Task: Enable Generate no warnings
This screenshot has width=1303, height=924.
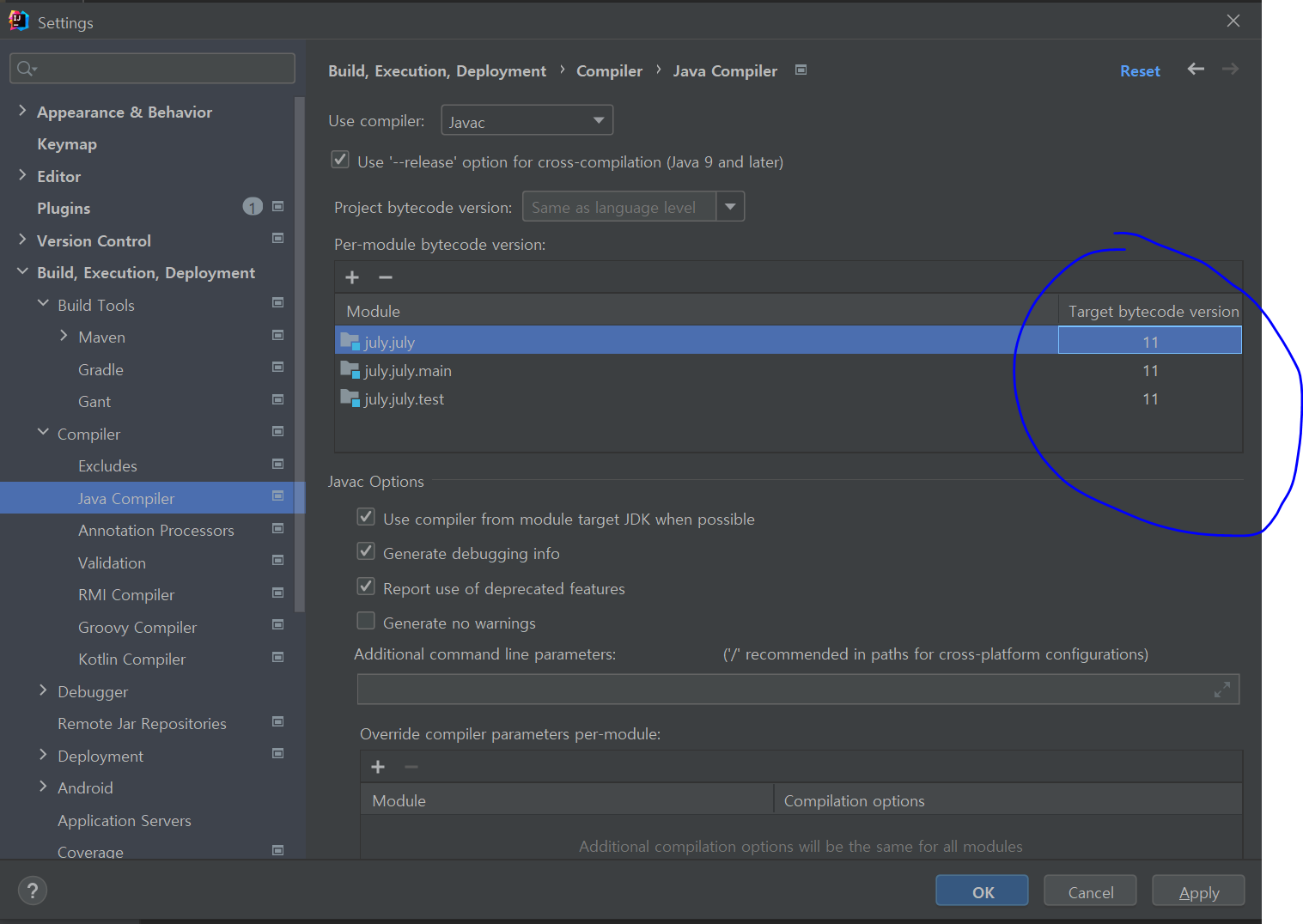Action: (366, 621)
